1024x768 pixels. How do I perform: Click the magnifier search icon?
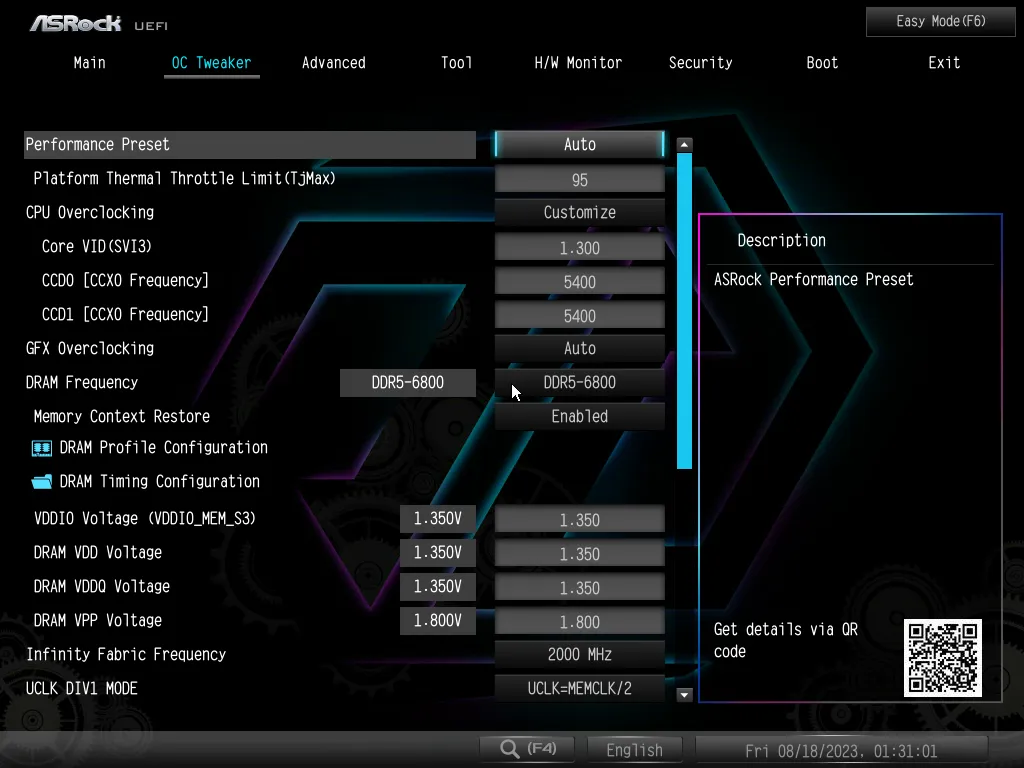pos(509,748)
